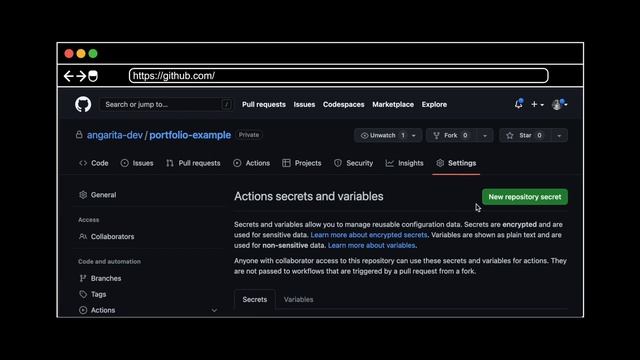Focus the Search or jump to field
The image size is (640, 360).
click(x=167, y=104)
